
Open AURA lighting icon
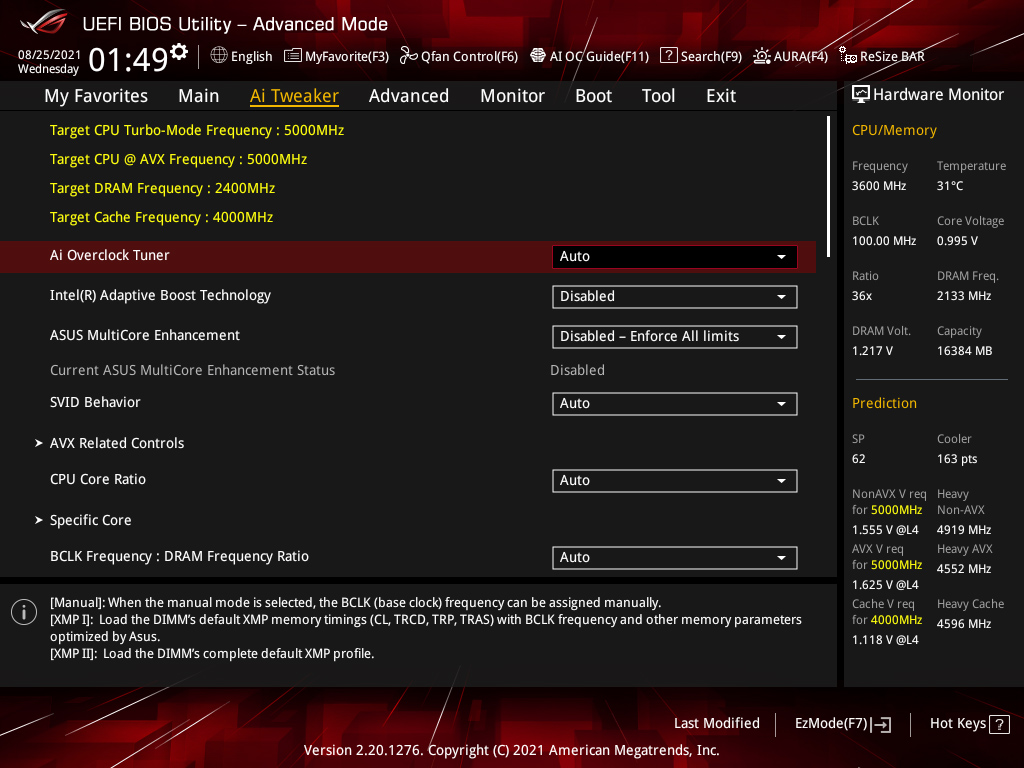click(761, 56)
